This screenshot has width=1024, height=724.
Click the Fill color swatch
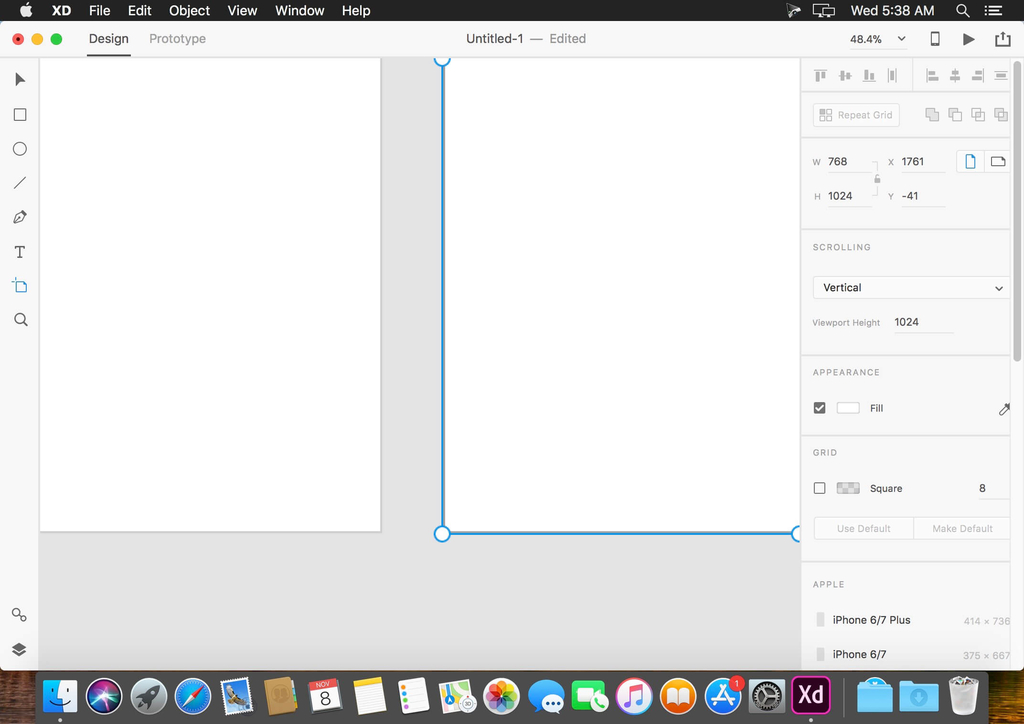tap(848, 408)
